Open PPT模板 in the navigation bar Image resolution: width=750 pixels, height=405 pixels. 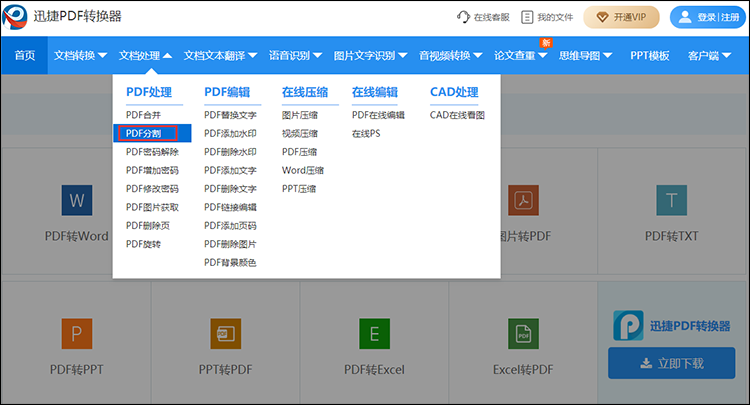(650, 55)
